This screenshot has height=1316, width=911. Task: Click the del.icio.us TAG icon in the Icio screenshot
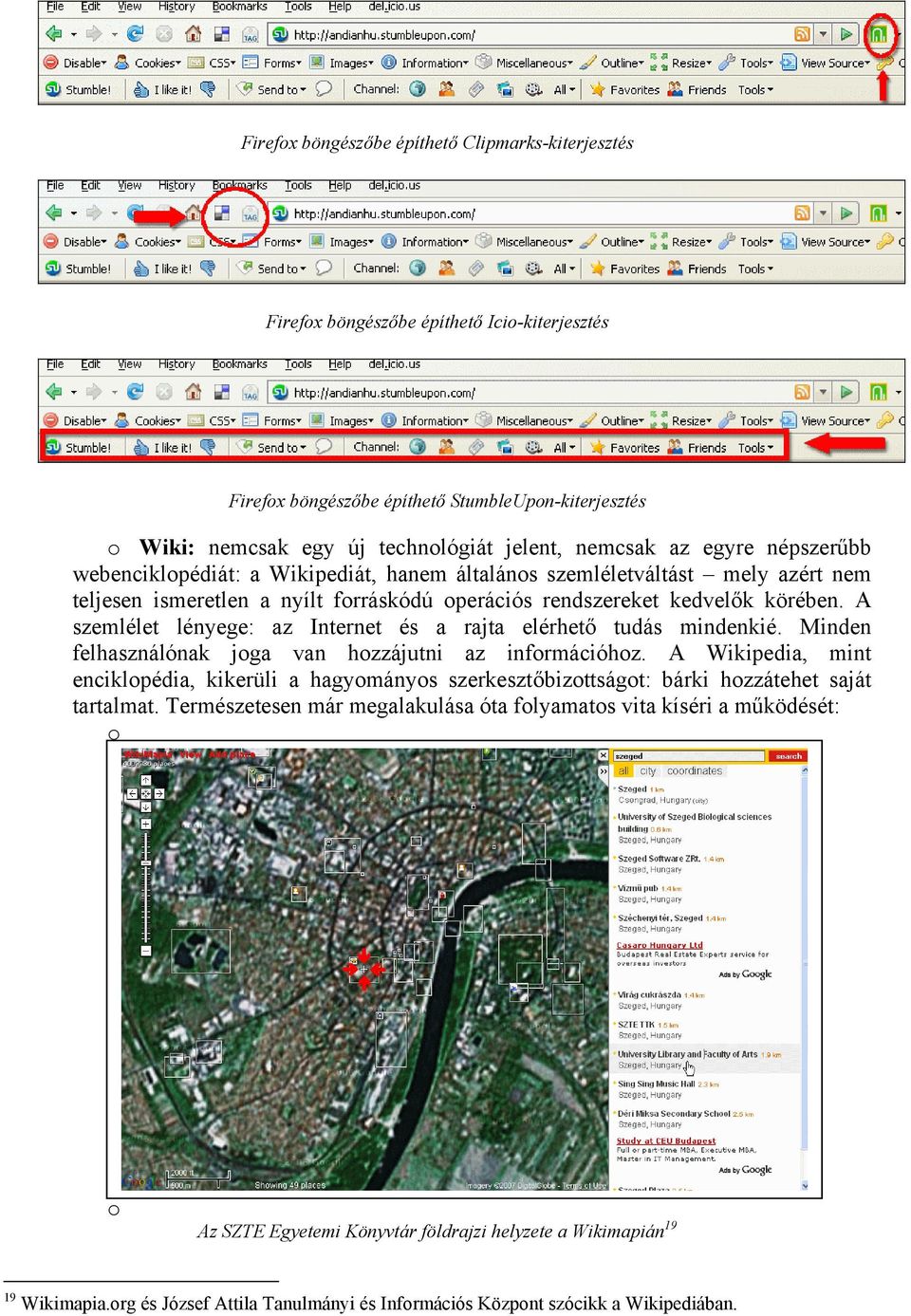pyautogui.click(x=251, y=214)
